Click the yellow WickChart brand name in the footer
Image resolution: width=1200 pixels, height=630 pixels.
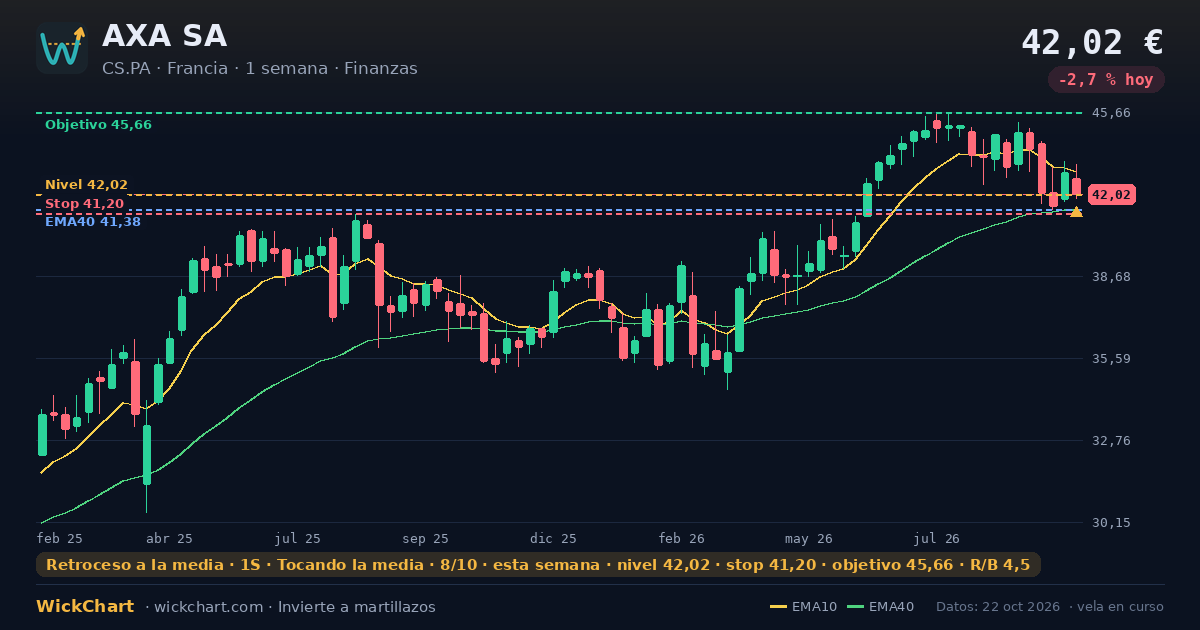(85, 607)
